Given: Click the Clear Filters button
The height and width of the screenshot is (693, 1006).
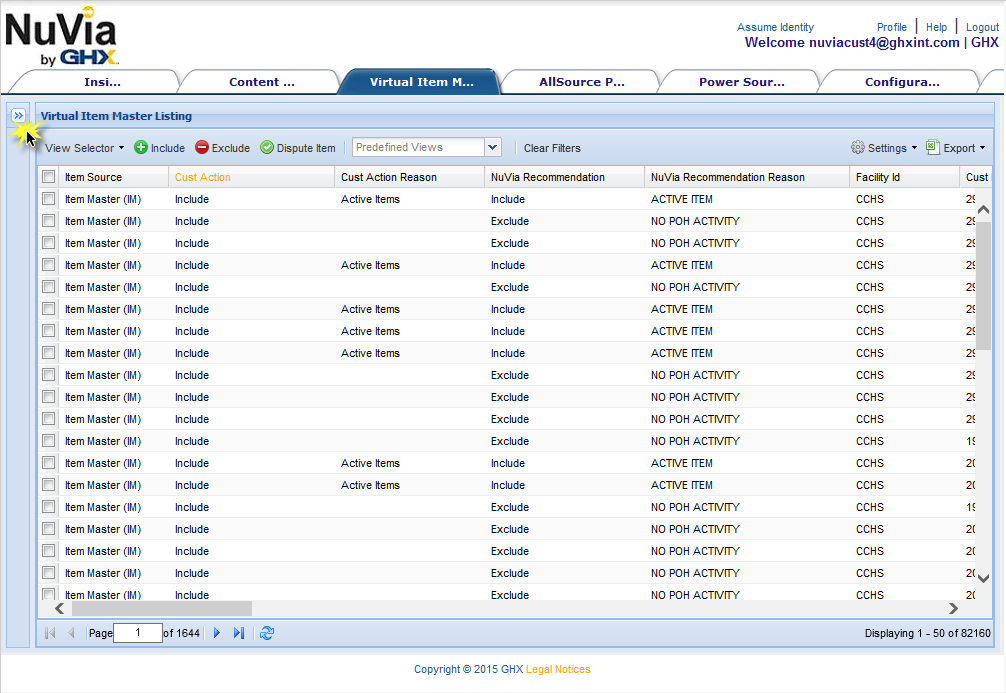Looking at the screenshot, I should pos(552,148).
